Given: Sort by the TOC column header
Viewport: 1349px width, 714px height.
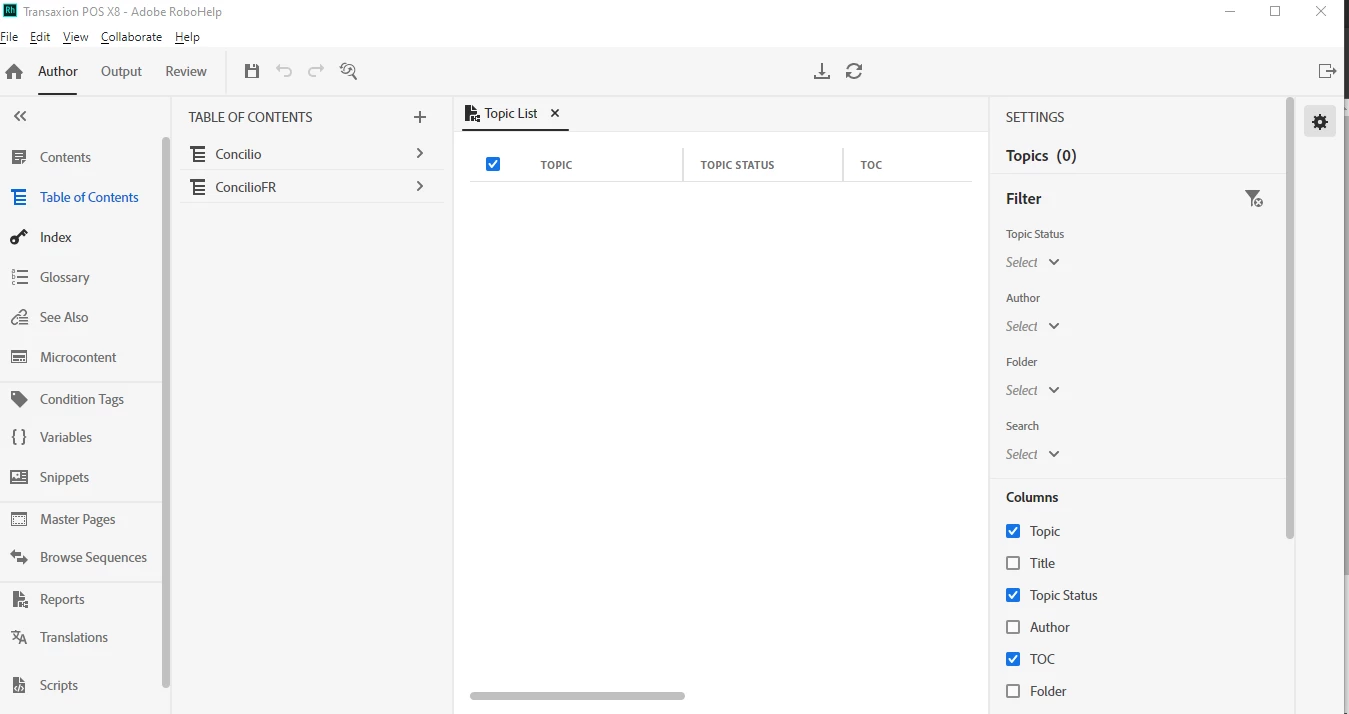Looking at the screenshot, I should point(871,165).
